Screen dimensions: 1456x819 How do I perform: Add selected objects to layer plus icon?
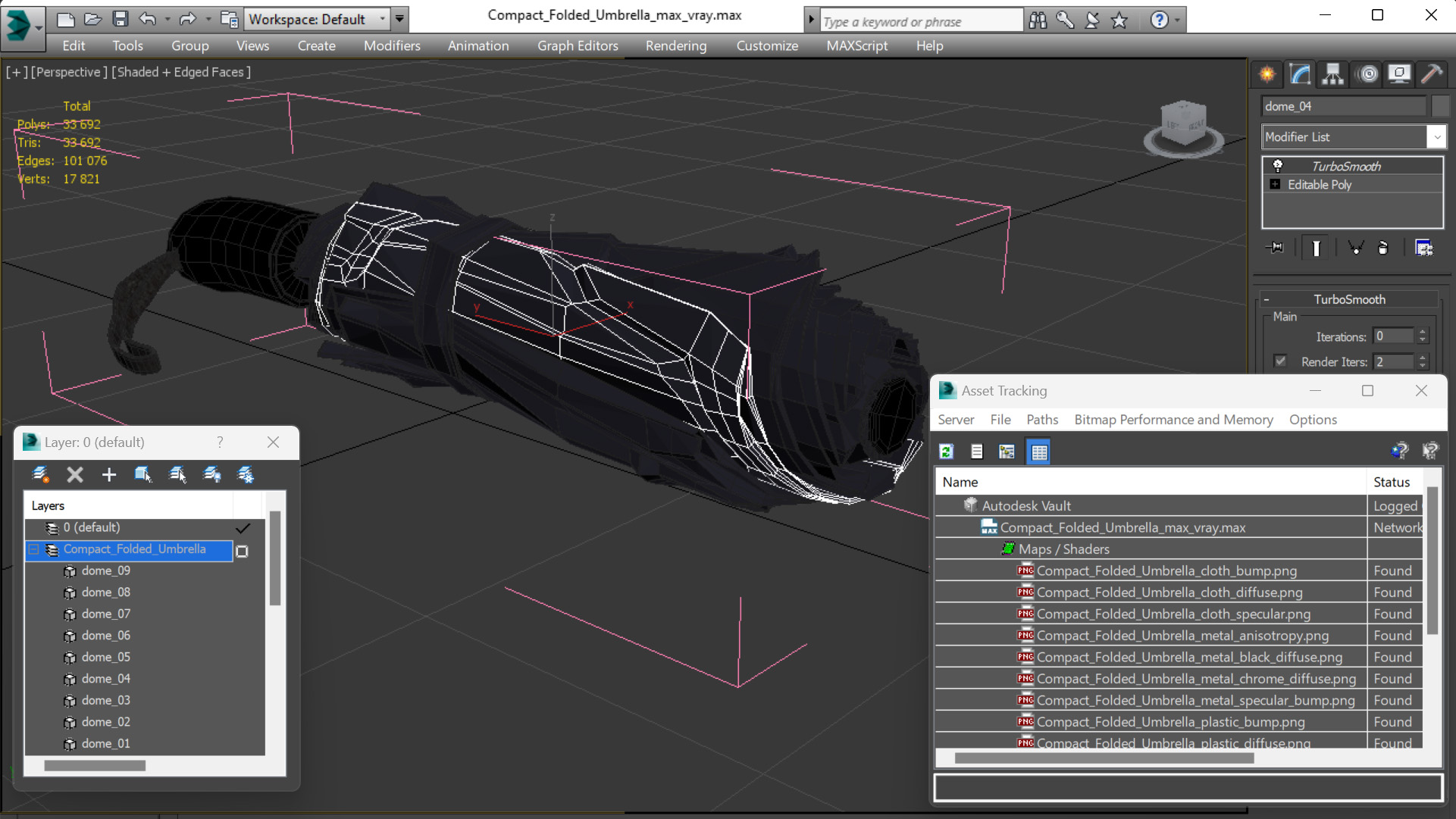109,474
